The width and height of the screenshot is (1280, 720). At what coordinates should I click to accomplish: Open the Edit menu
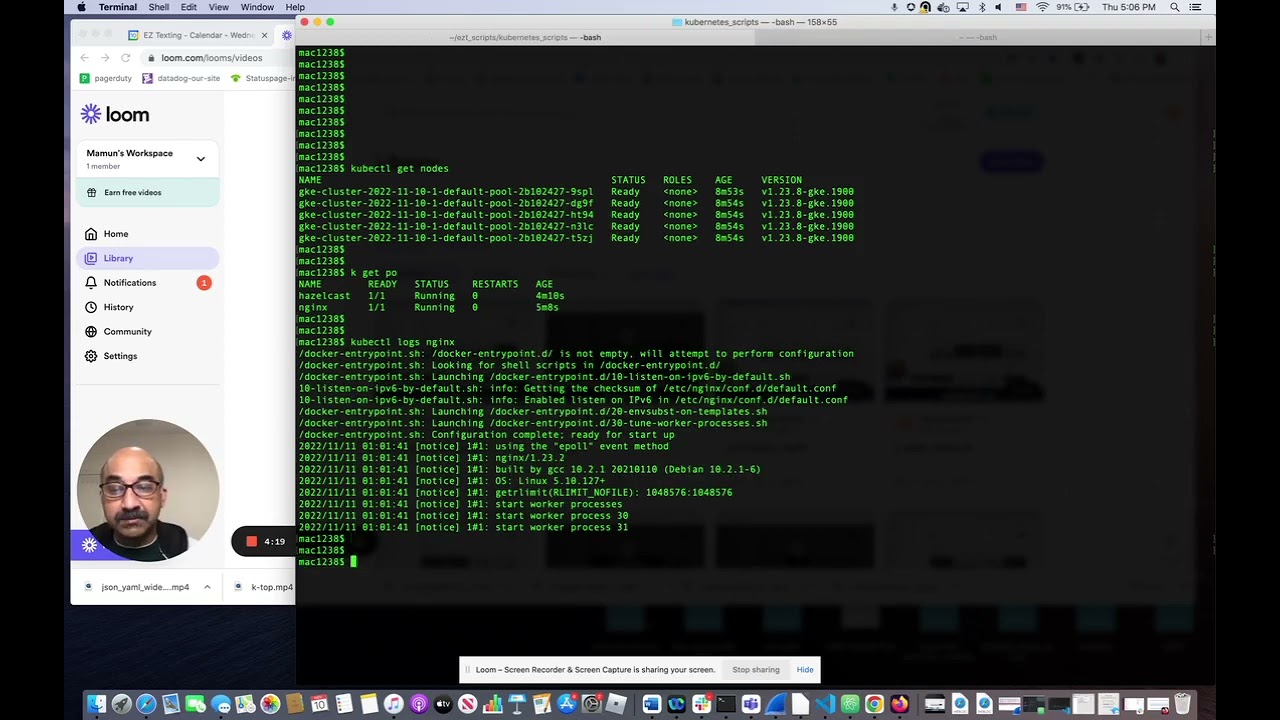tap(188, 7)
